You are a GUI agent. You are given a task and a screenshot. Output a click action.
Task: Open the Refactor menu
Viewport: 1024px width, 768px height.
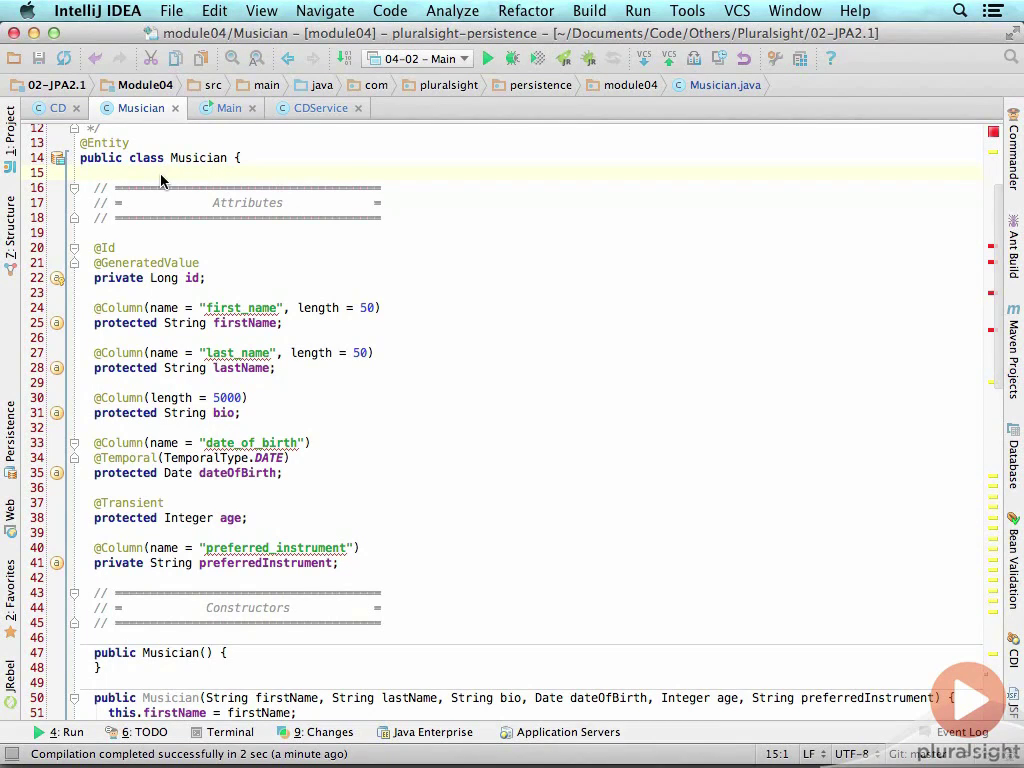click(x=525, y=11)
